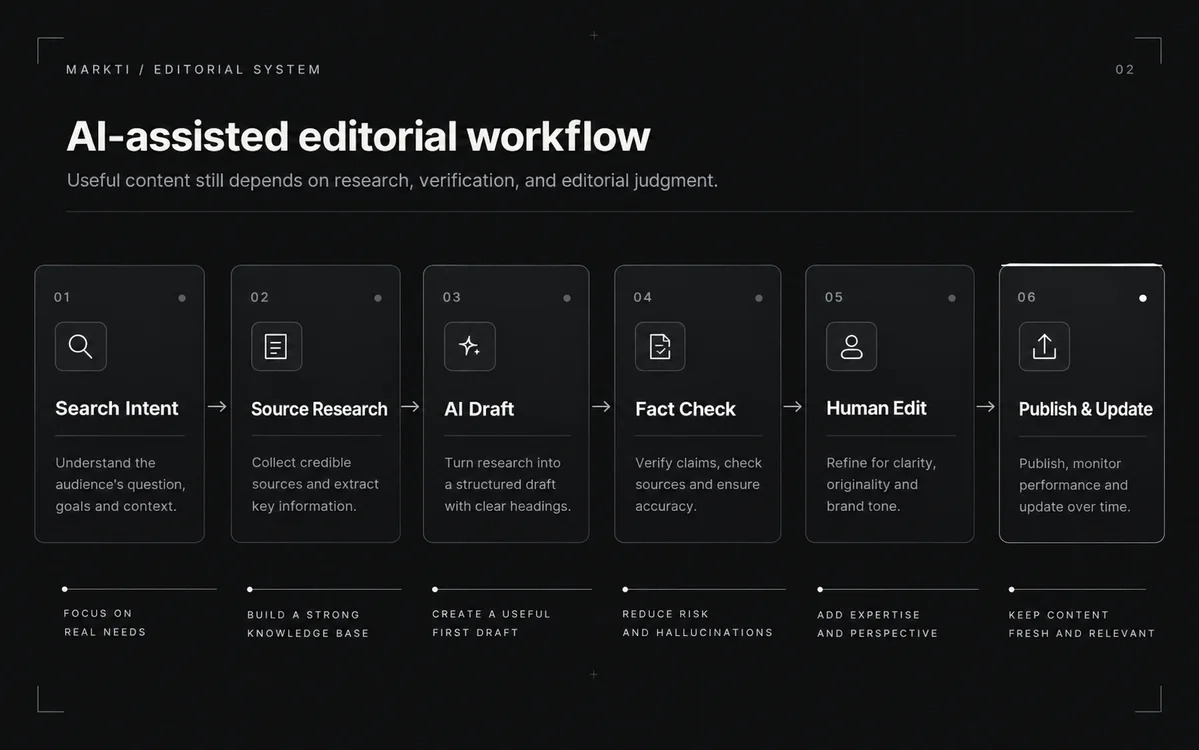Select the Search Intent card title
This screenshot has width=1199, height=750.
(x=116, y=408)
